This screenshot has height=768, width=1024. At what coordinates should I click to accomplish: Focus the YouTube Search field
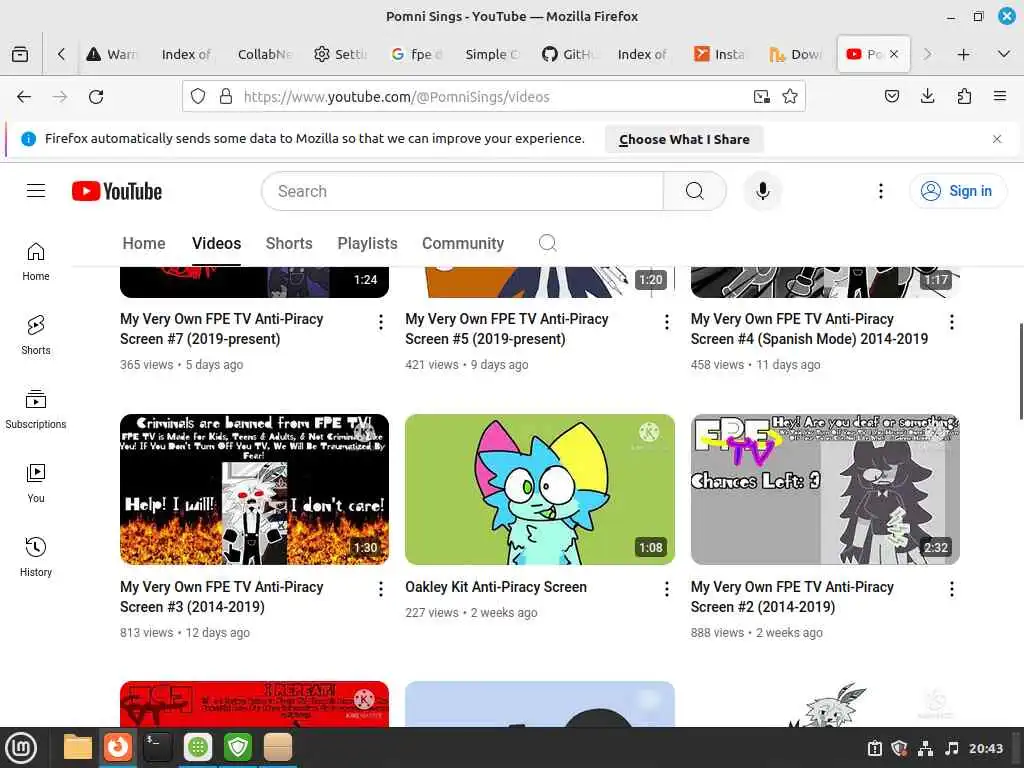(x=463, y=191)
